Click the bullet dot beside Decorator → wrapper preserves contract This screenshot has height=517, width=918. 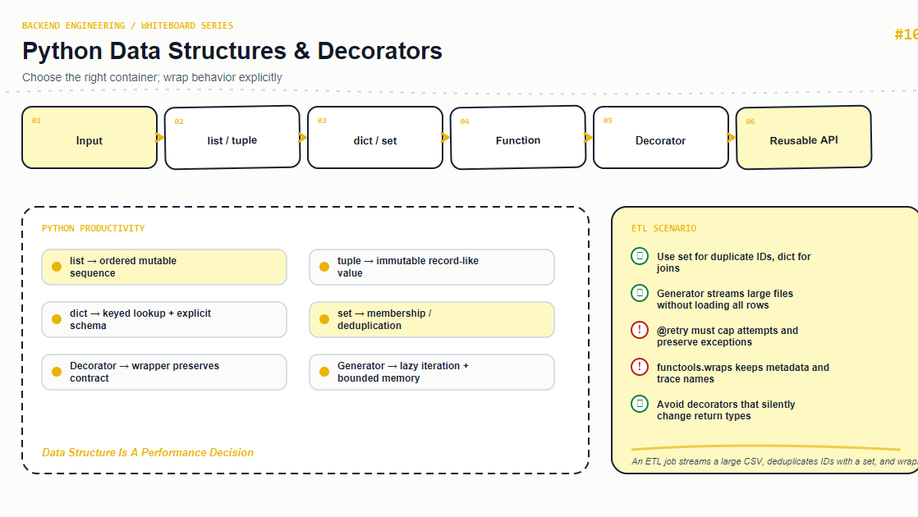(57, 372)
